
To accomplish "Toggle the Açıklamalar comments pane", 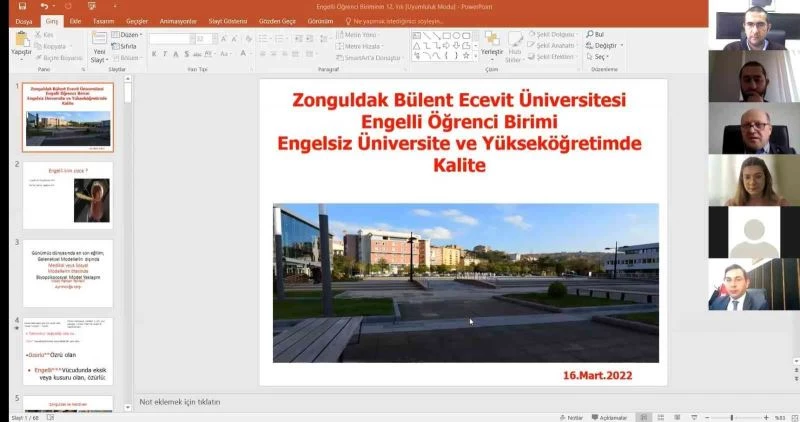I will [609, 417].
